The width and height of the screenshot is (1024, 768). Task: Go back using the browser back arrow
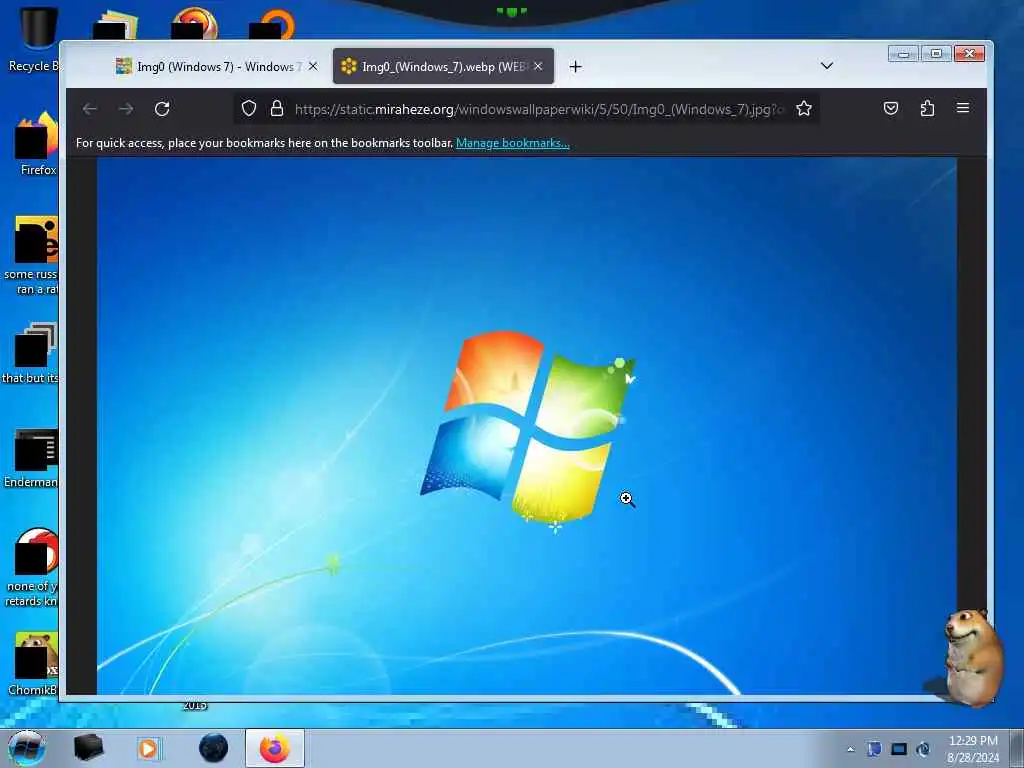tap(89, 109)
